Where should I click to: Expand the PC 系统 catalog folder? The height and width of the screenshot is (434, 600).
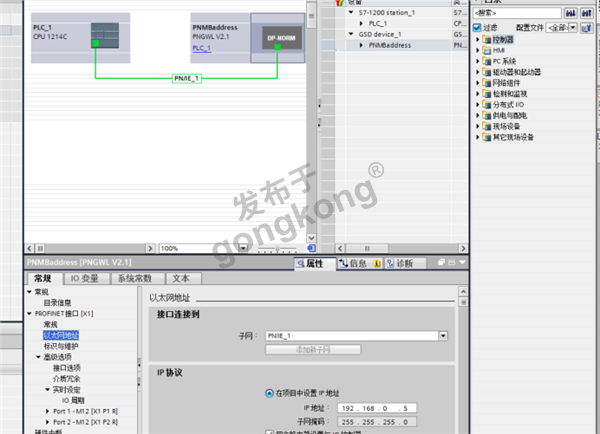coord(478,61)
